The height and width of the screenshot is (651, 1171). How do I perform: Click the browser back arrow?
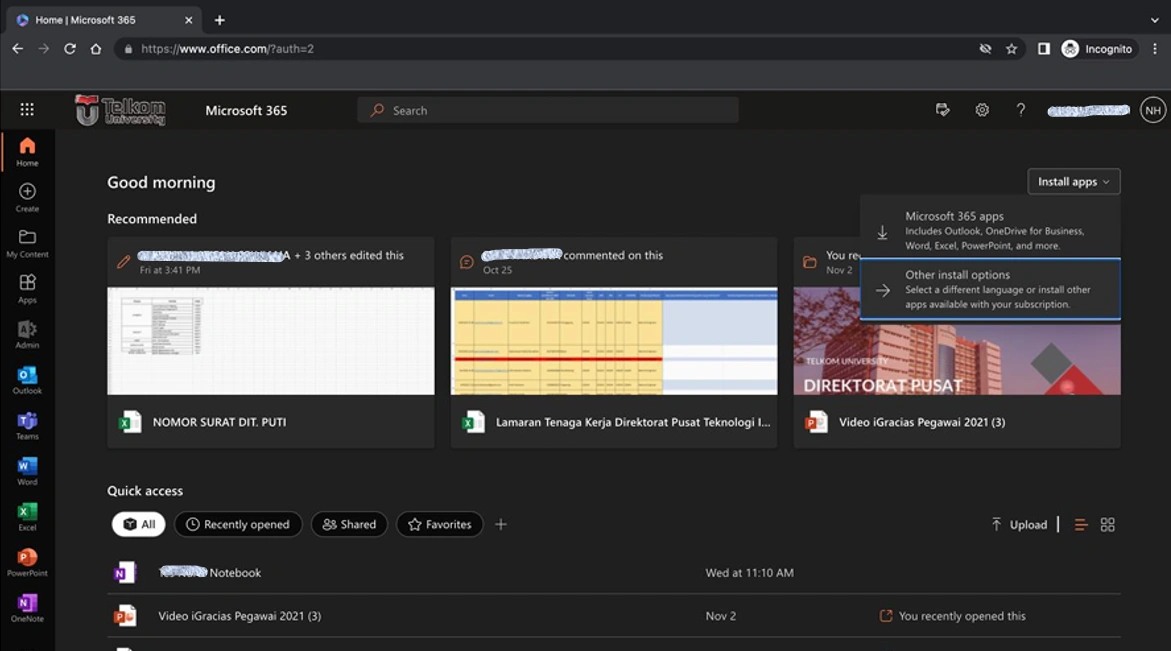18,49
